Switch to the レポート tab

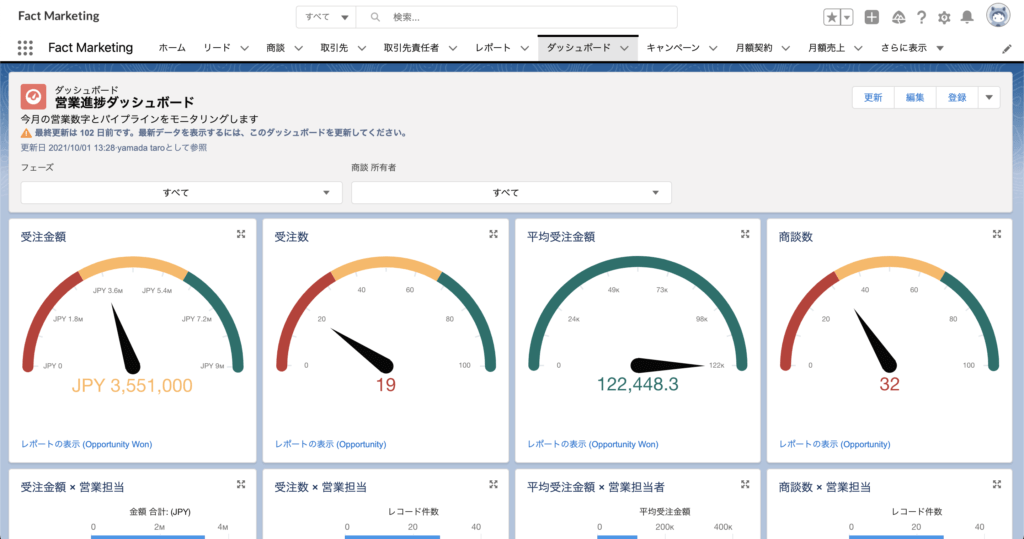click(493, 48)
